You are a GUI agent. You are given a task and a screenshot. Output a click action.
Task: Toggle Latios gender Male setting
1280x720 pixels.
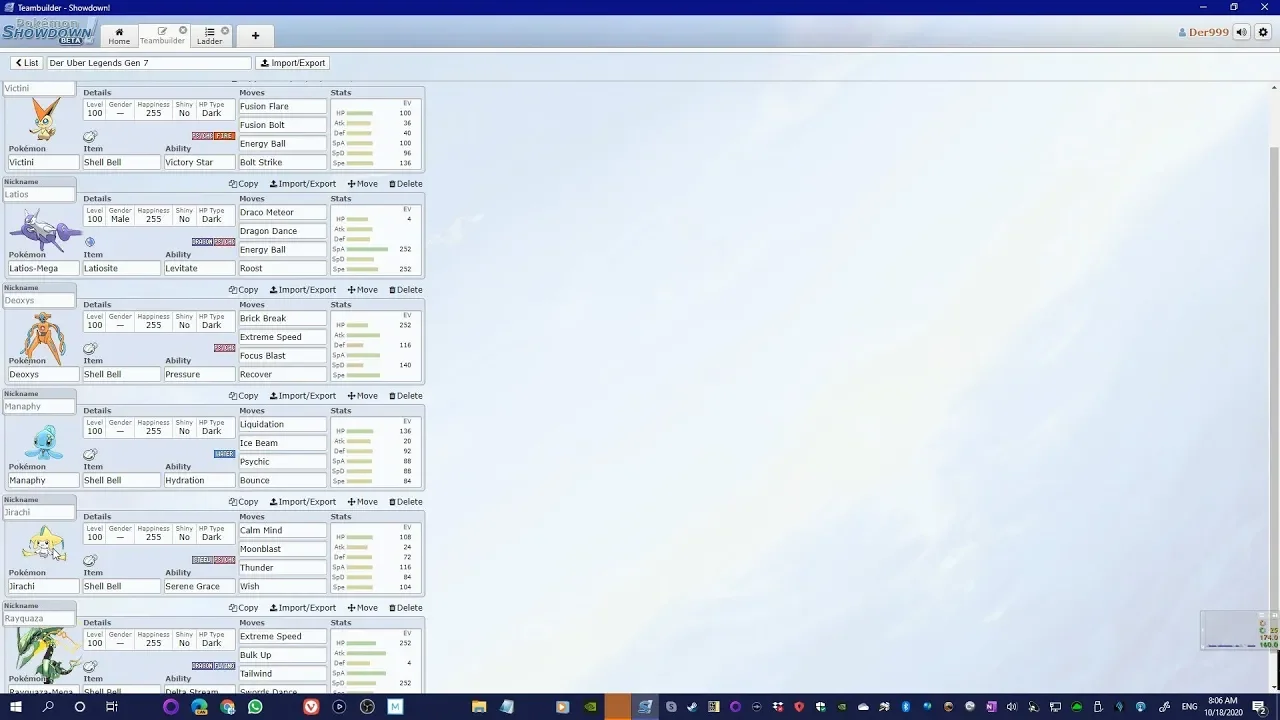120,219
